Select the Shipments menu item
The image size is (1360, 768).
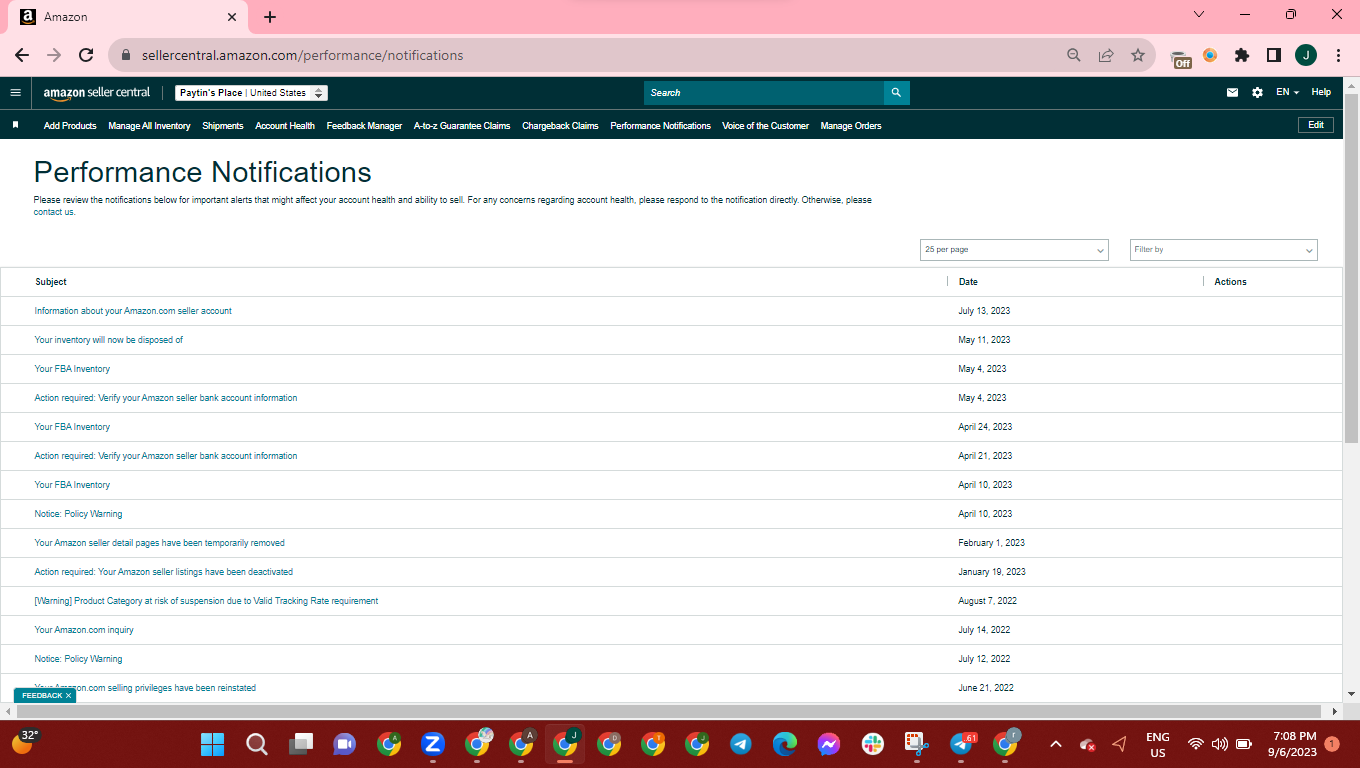[223, 126]
